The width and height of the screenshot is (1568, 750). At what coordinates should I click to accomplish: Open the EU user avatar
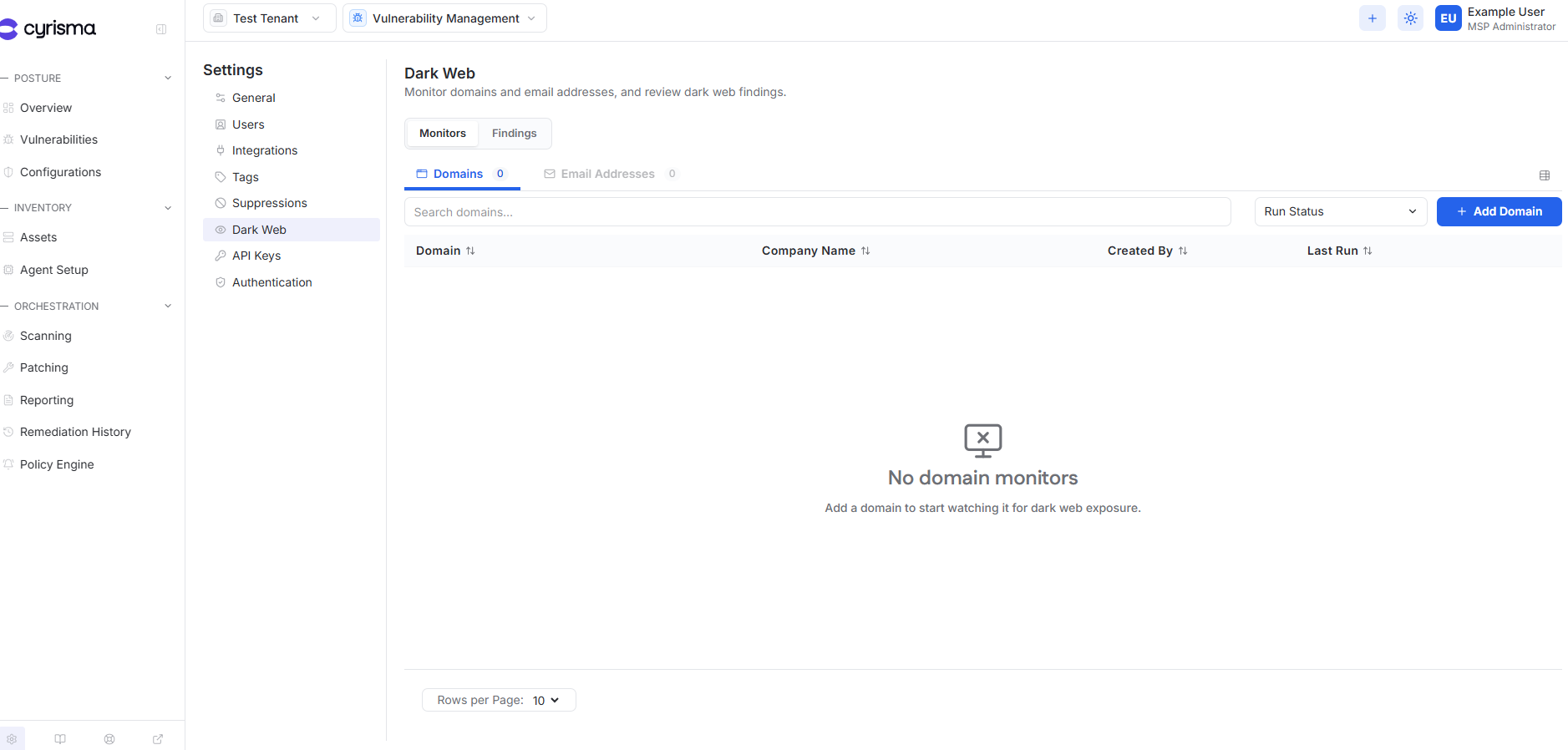(1448, 18)
